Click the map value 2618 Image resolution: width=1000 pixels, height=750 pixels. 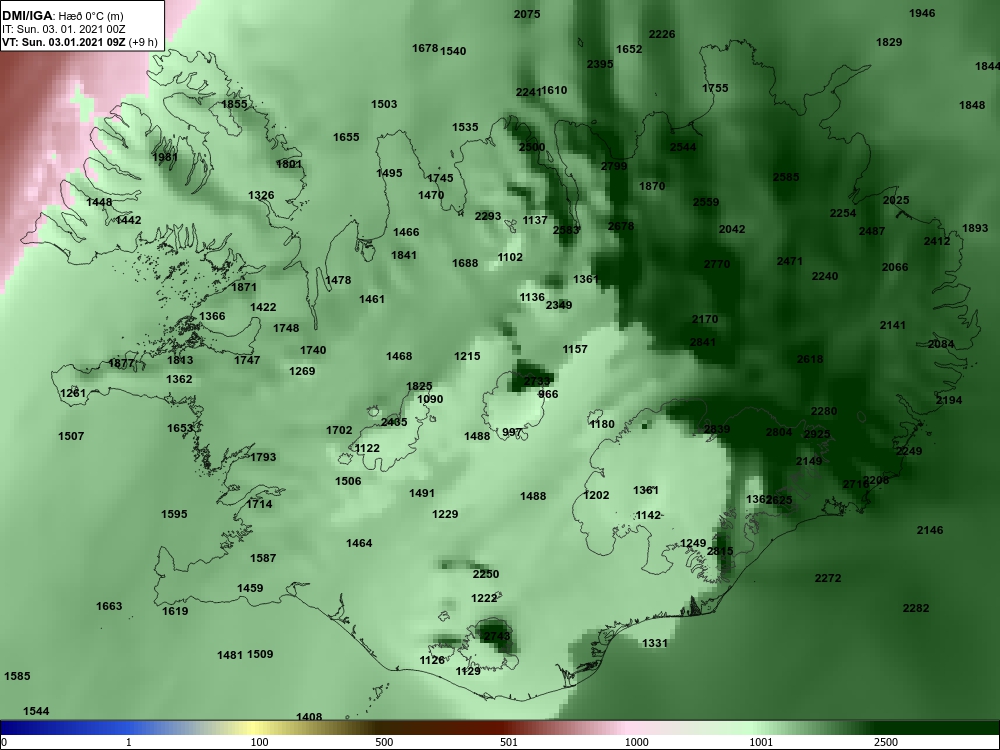tap(810, 359)
